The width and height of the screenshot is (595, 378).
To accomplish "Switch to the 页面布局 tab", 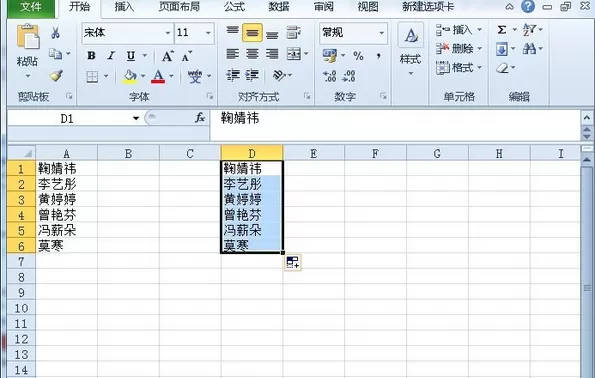I will coord(179,7).
